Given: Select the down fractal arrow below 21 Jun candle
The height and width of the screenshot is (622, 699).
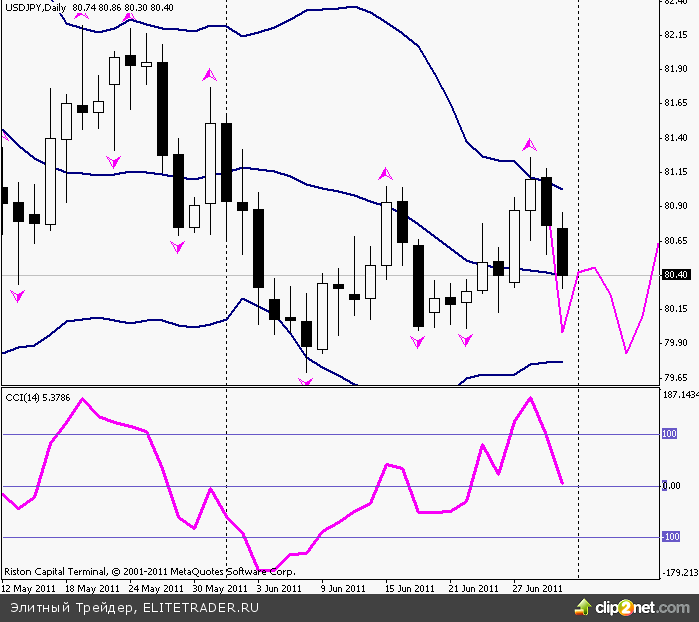Looking at the screenshot, I should point(465,340).
